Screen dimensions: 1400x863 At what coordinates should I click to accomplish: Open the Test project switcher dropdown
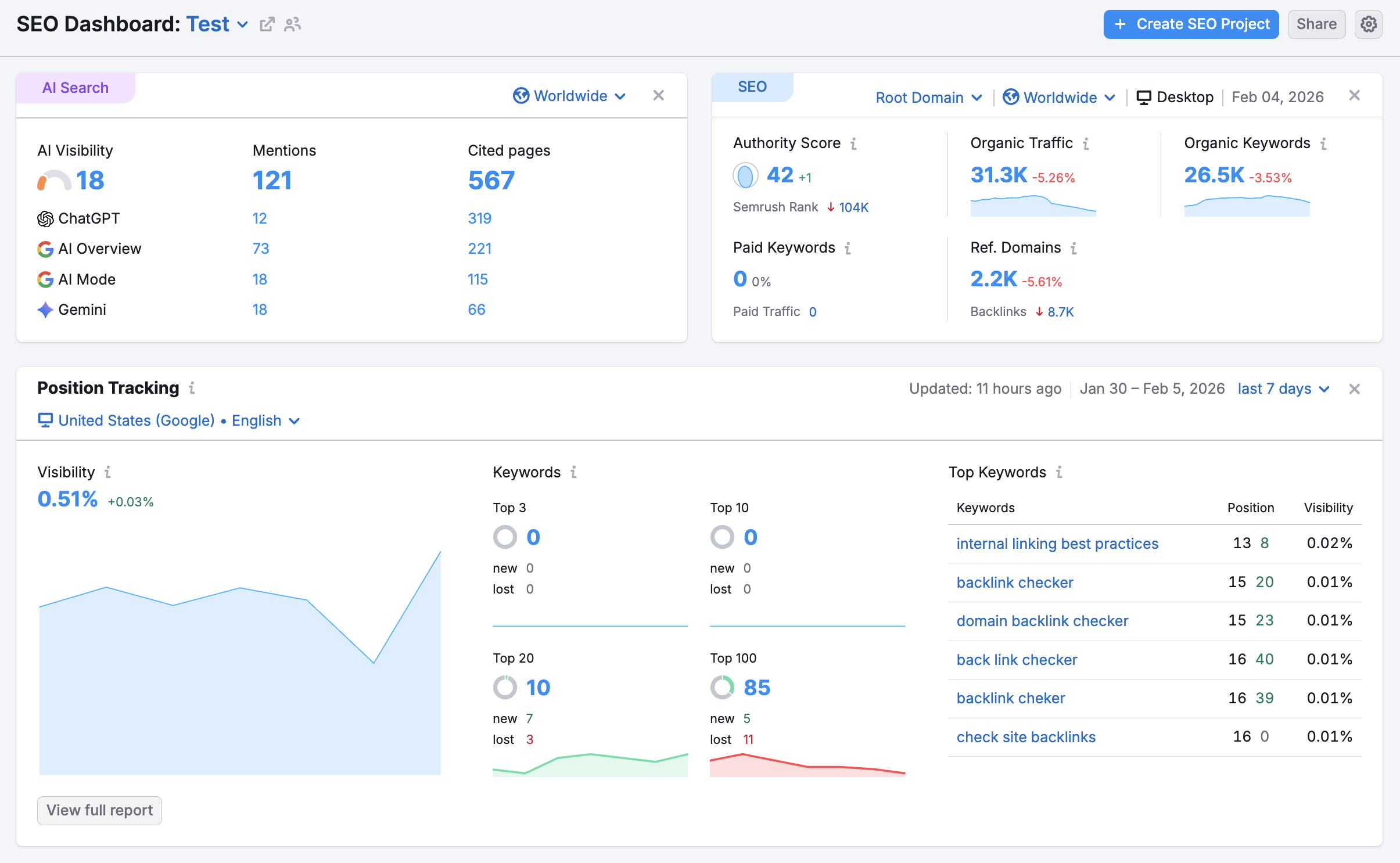[243, 24]
